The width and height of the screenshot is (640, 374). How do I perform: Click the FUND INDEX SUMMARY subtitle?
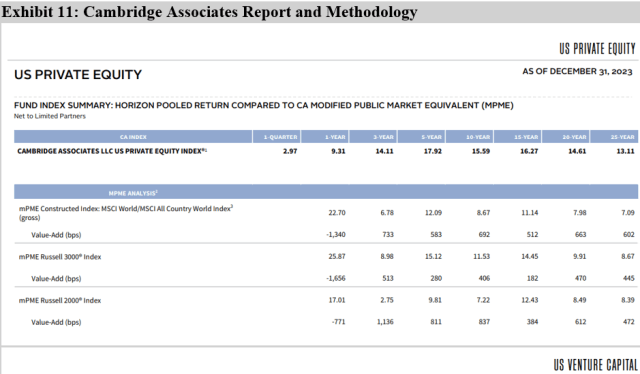(x=264, y=105)
